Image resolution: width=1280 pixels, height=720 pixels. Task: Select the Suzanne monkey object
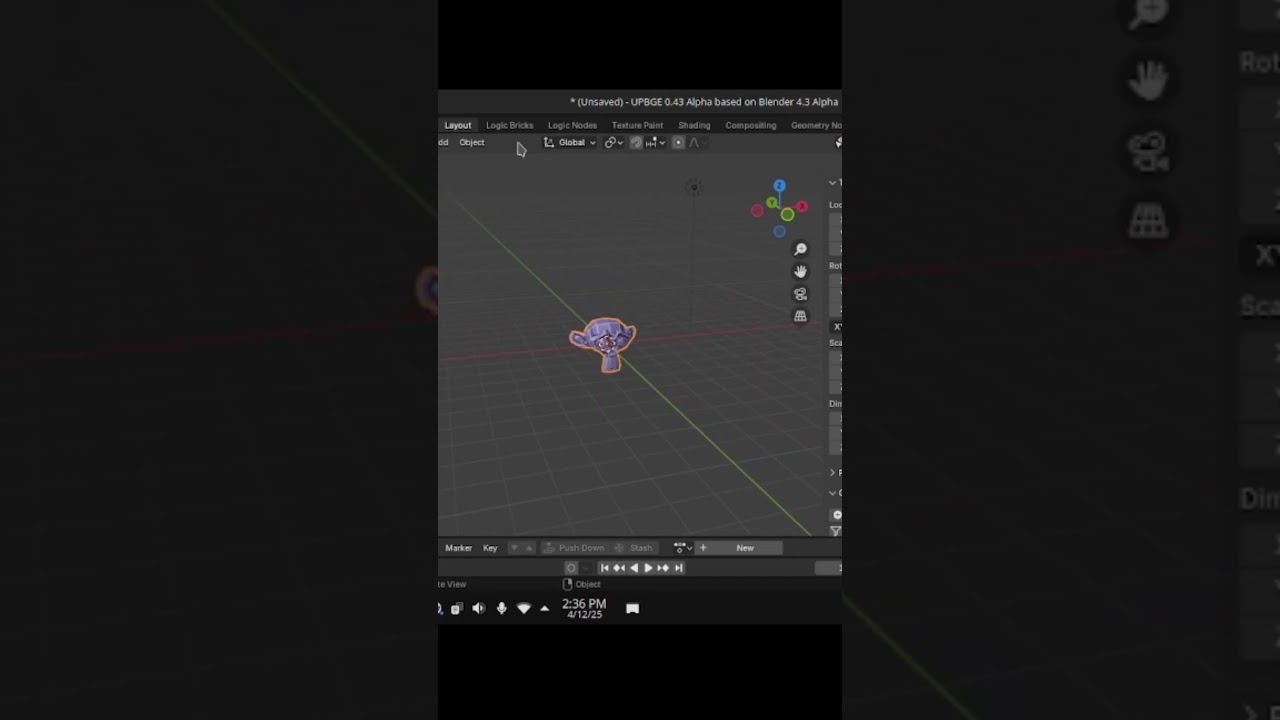[x=603, y=344]
